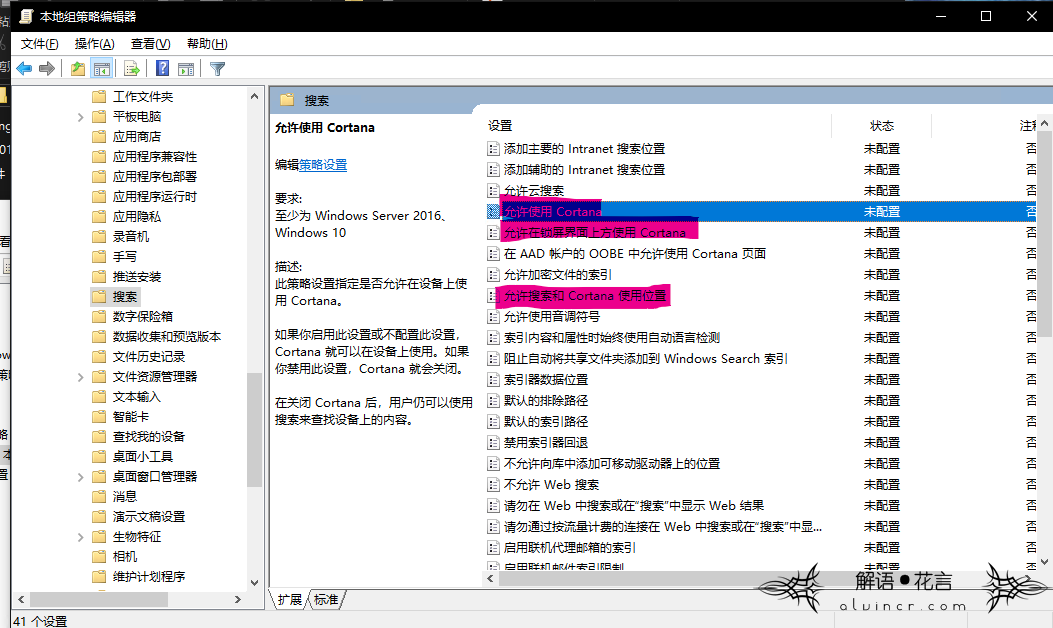This screenshot has height=628, width=1053.
Task: Click the 相机 folder icon
Action: [99, 557]
